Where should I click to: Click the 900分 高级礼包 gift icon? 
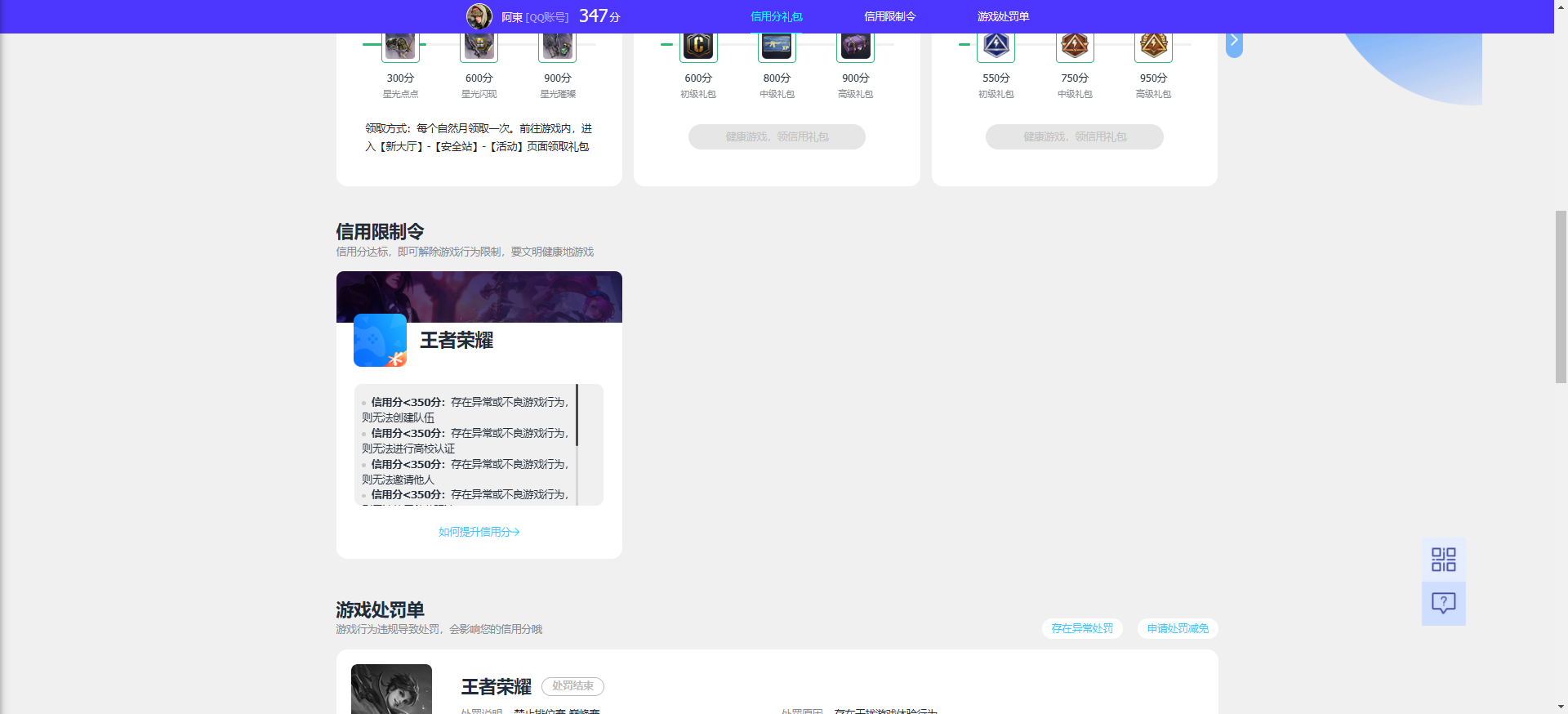[x=855, y=47]
